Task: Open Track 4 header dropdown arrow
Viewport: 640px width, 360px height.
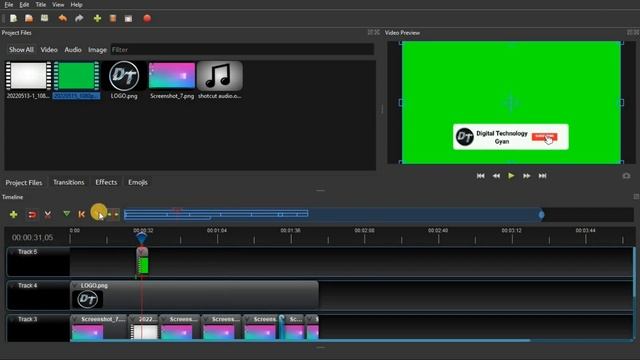Action: [12, 286]
